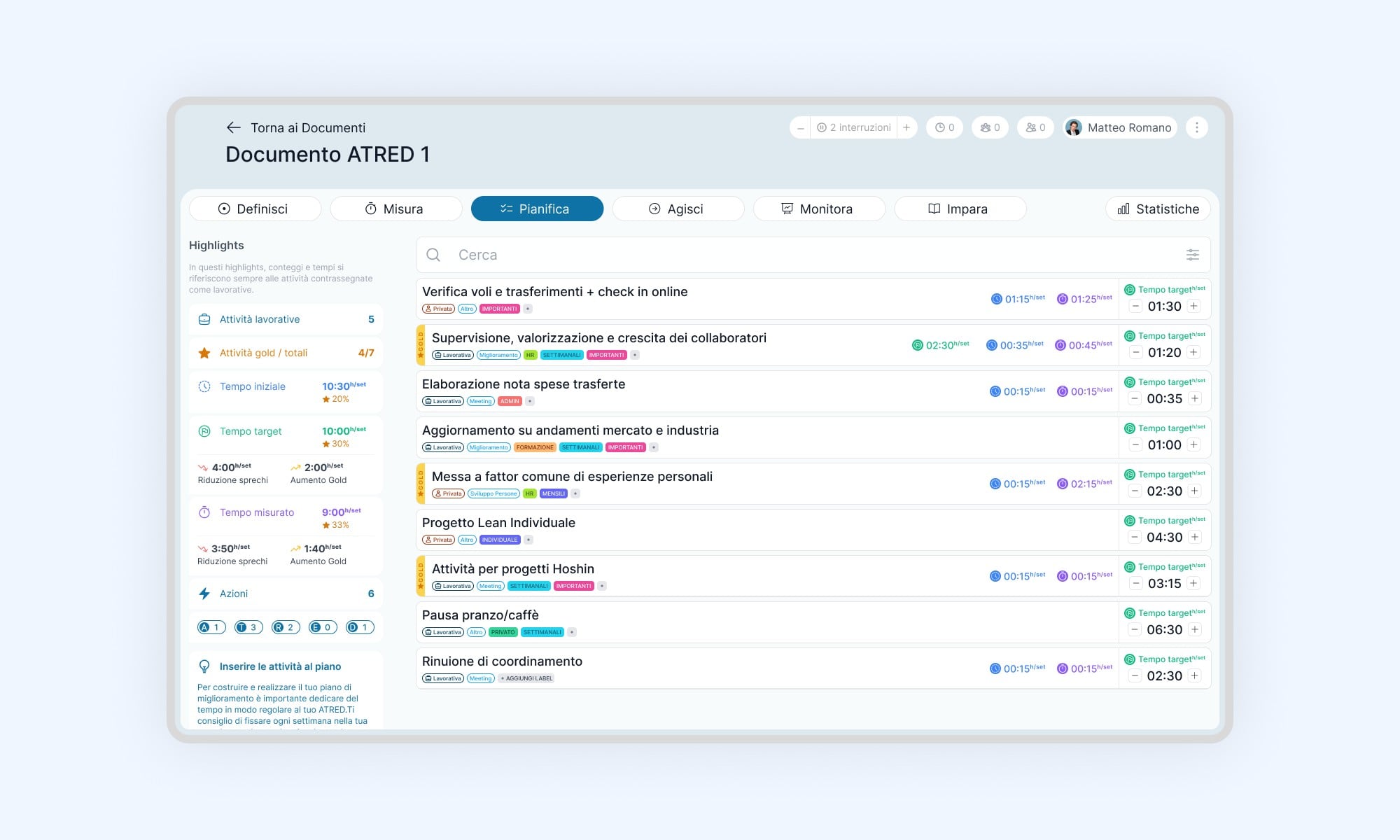
Task: Click Aggiungi Label on Rinuione di coordinamento
Action: point(526,678)
